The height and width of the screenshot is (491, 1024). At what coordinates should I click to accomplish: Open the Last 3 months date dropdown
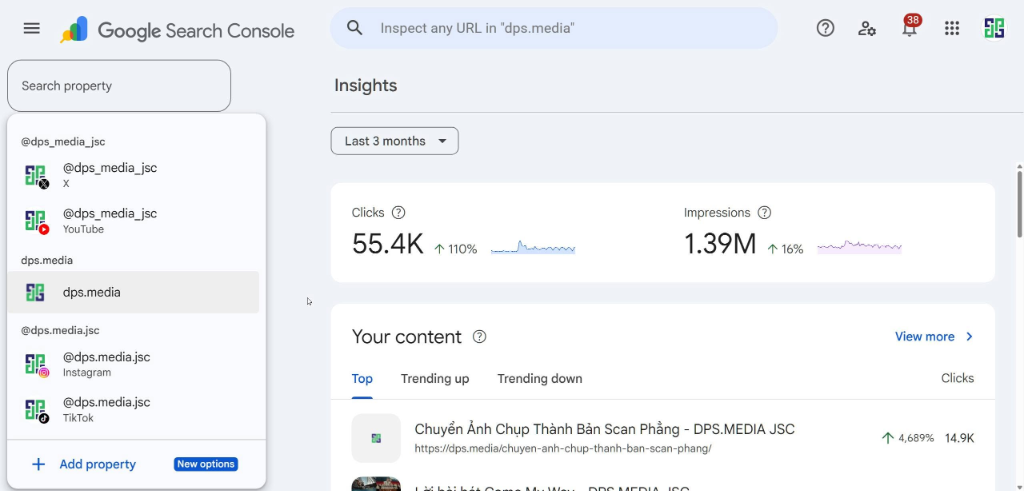coord(394,141)
